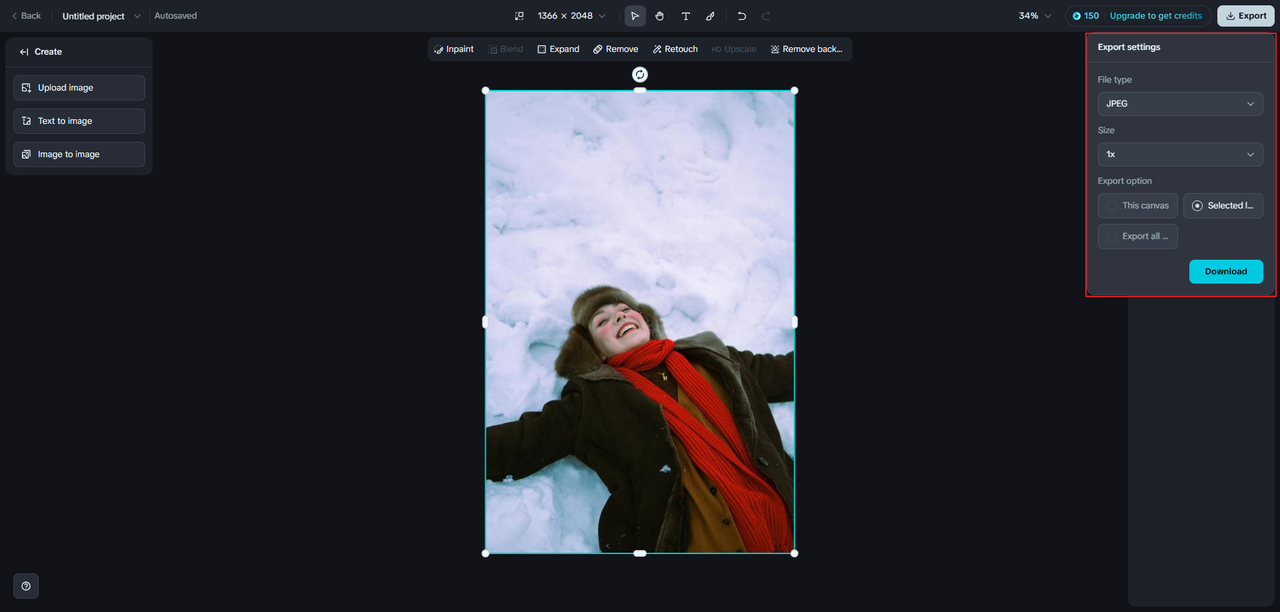Click the Export button
Viewport: 1280px width, 612px height.
tap(1245, 16)
